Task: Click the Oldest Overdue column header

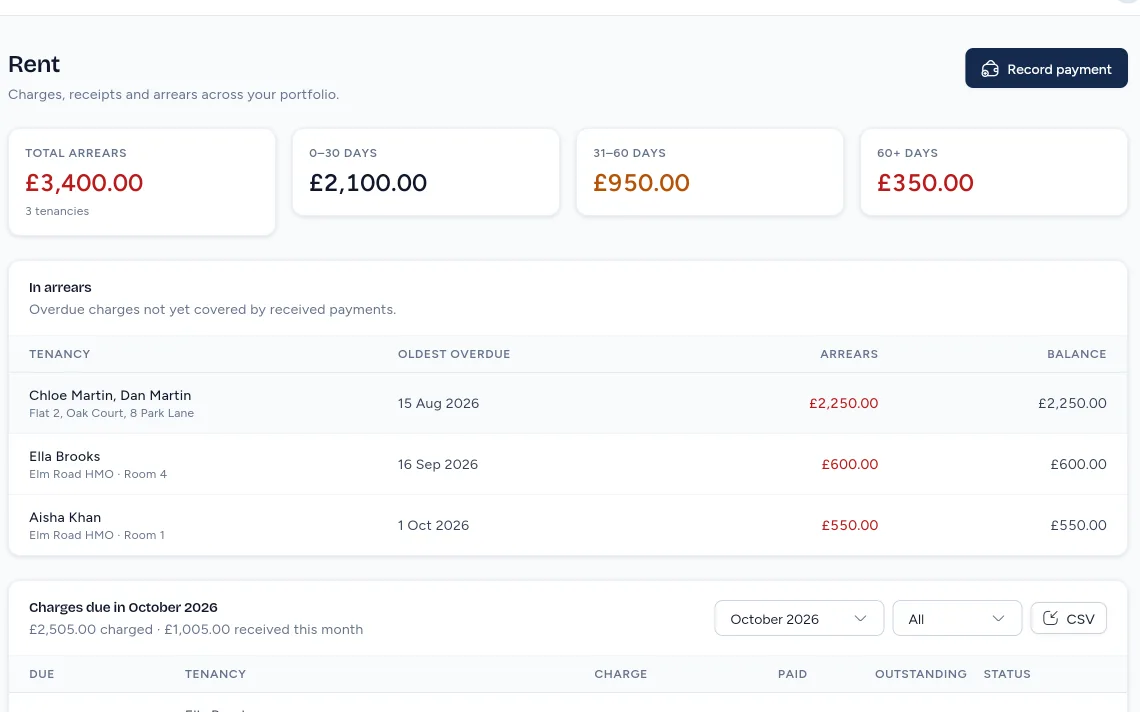Action: [454, 354]
